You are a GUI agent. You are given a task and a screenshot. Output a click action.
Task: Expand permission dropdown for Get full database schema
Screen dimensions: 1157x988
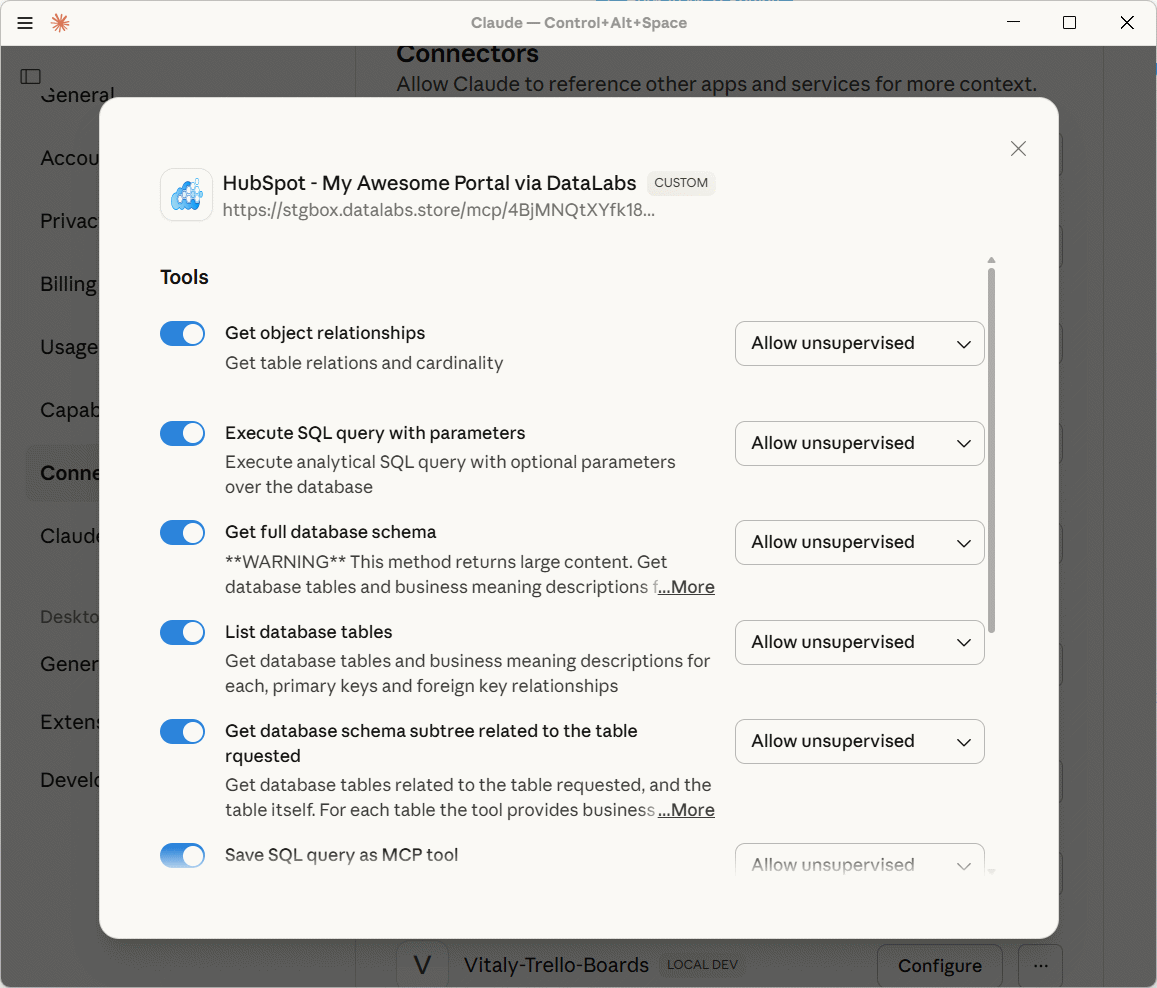click(x=859, y=543)
